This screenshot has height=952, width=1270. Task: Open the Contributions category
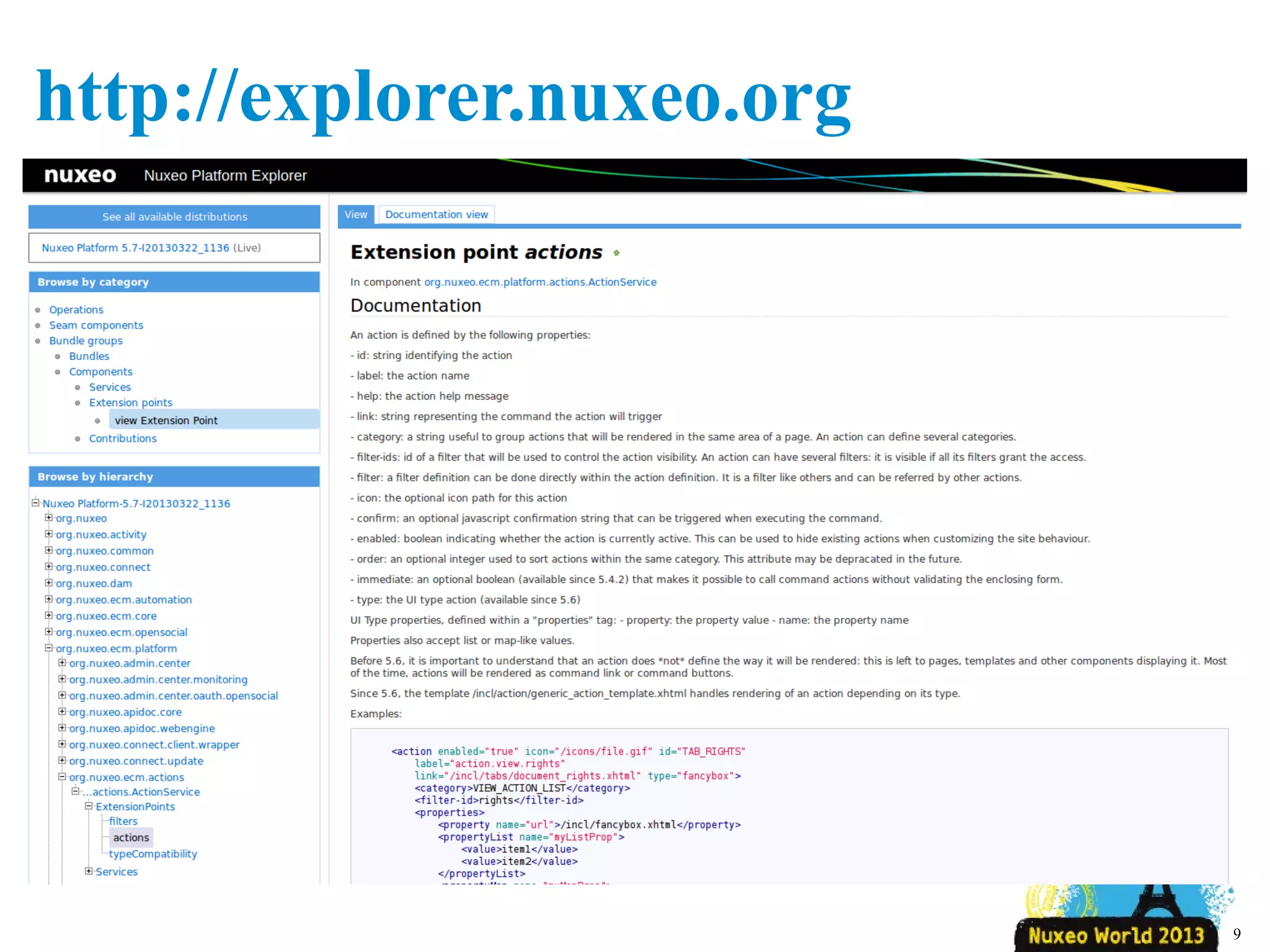[x=123, y=438]
